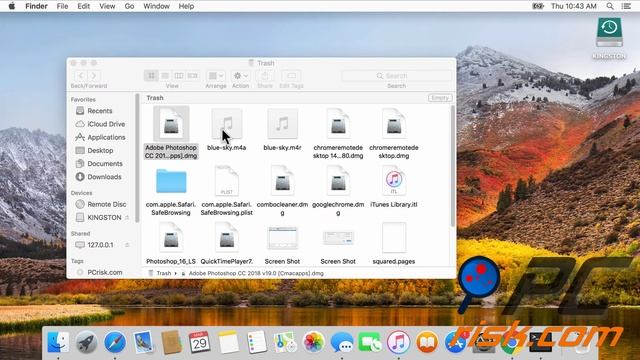Eject the KINGSTON drive
This screenshot has width=640, height=360.
point(127,218)
